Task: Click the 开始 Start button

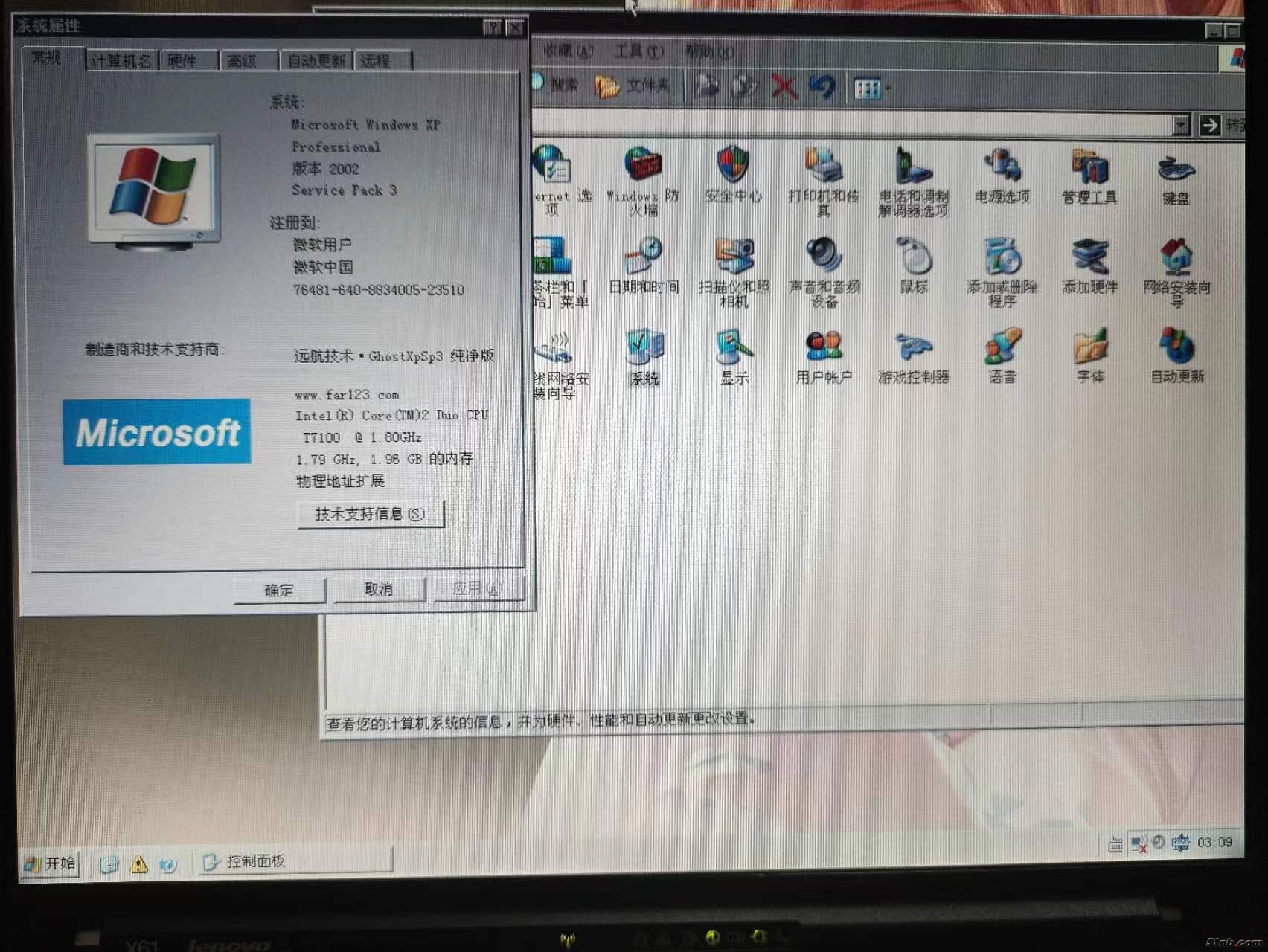Action: point(51,863)
